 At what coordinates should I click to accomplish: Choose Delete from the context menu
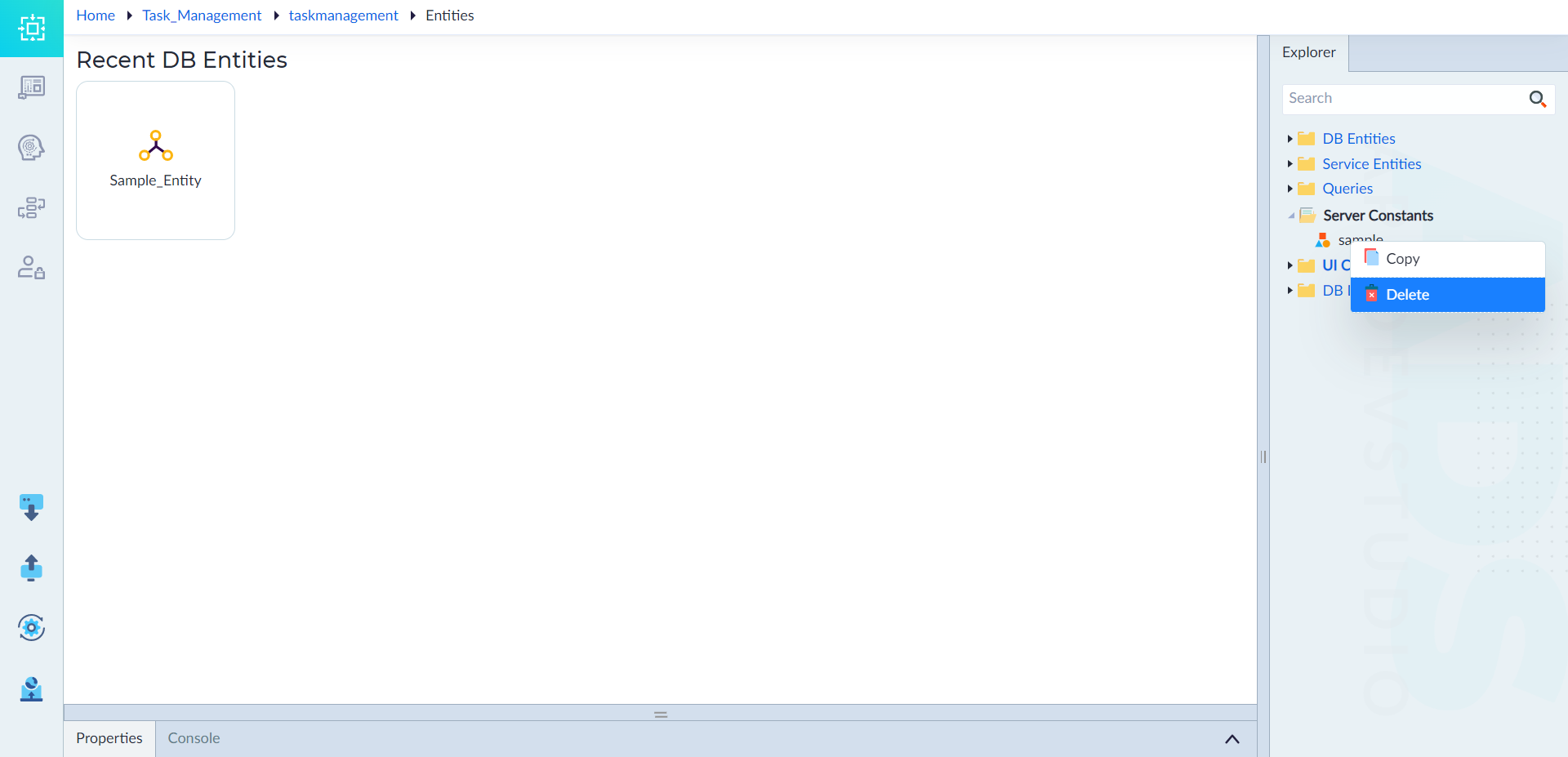pos(1447,295)
